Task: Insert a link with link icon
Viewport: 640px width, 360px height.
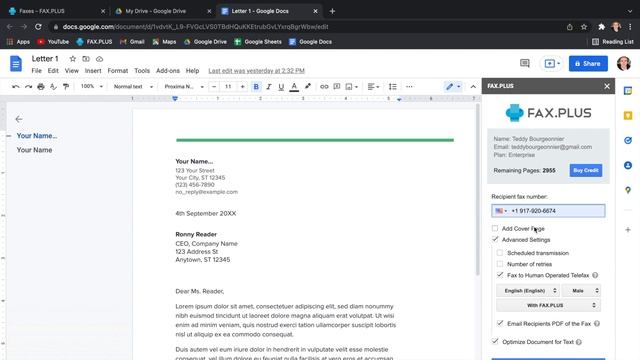Action: click(324, 87)
